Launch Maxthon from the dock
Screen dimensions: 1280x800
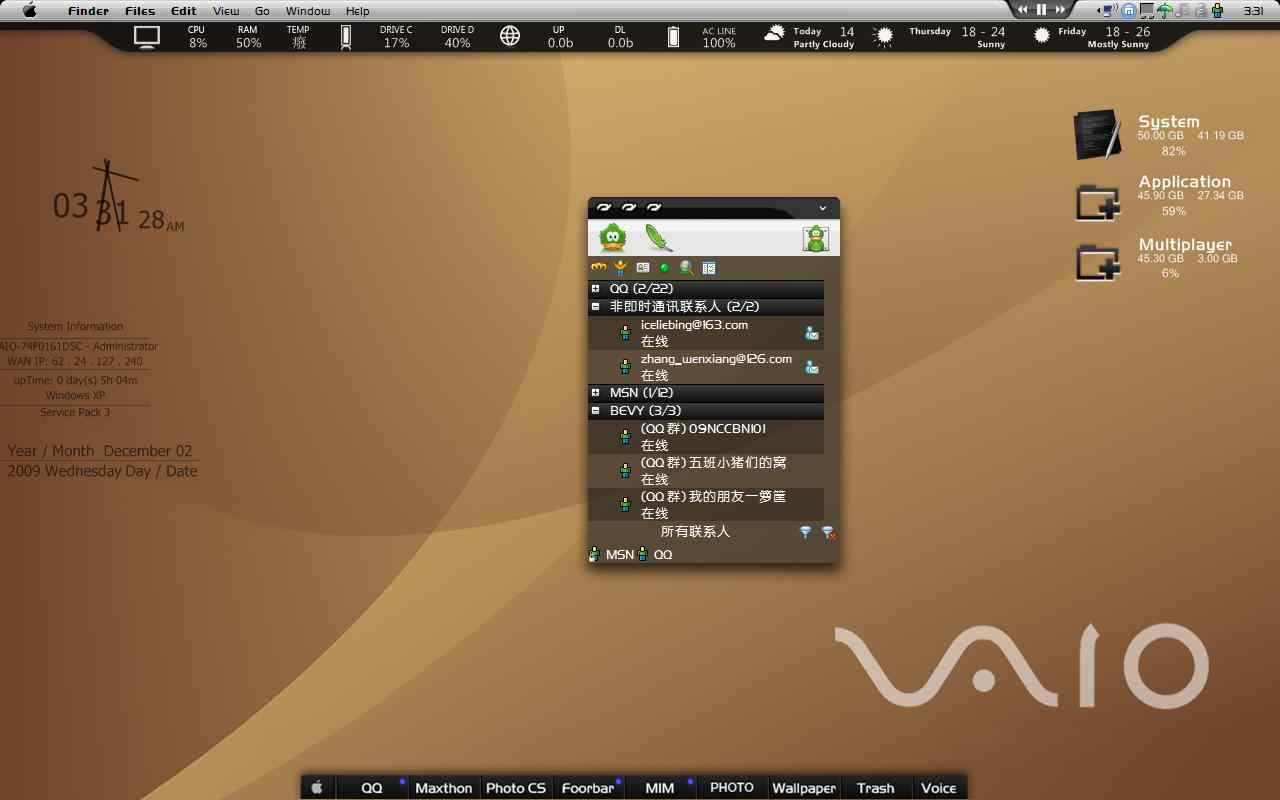pos(444,788)
